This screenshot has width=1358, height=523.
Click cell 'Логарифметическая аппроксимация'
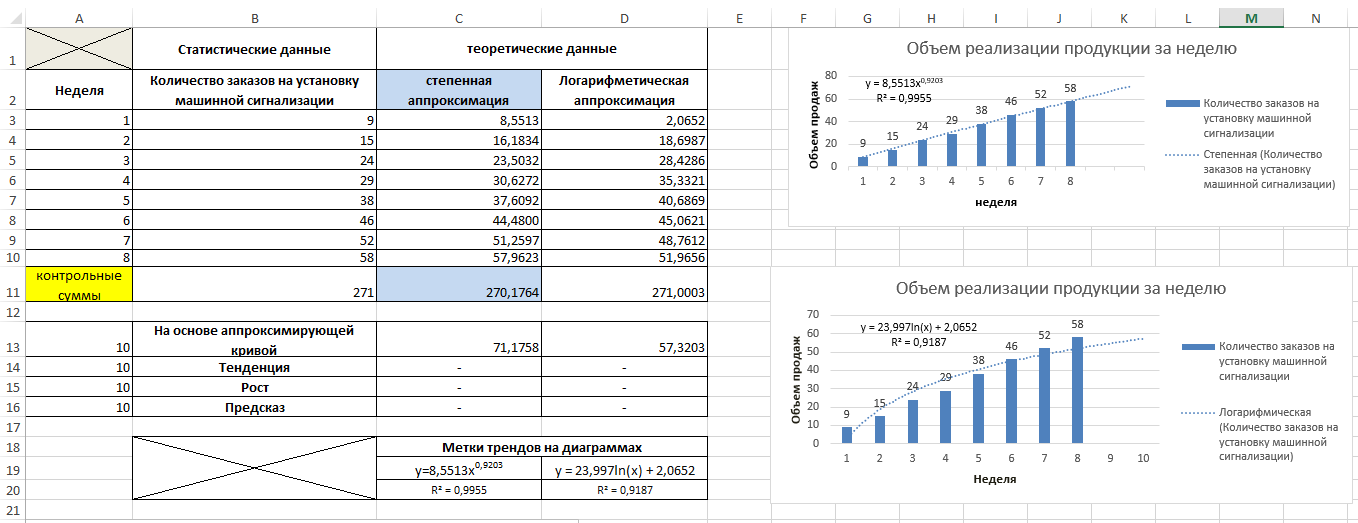click(x=625, y=90)
